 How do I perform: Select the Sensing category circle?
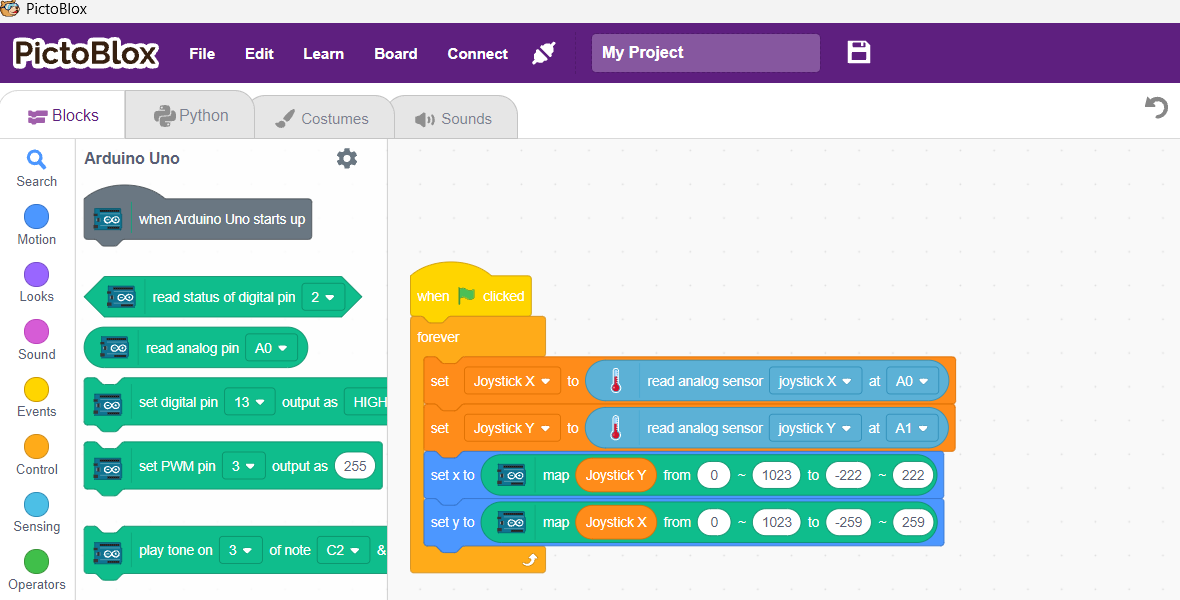pyautogui.click(x=36, y=504)
